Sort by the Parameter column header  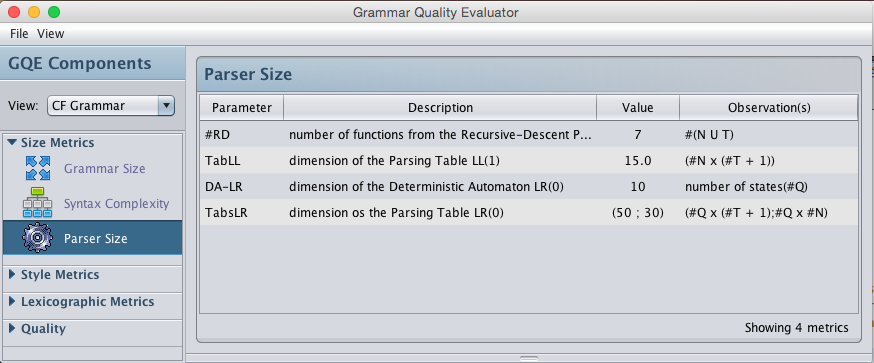(x=242, y=108)
